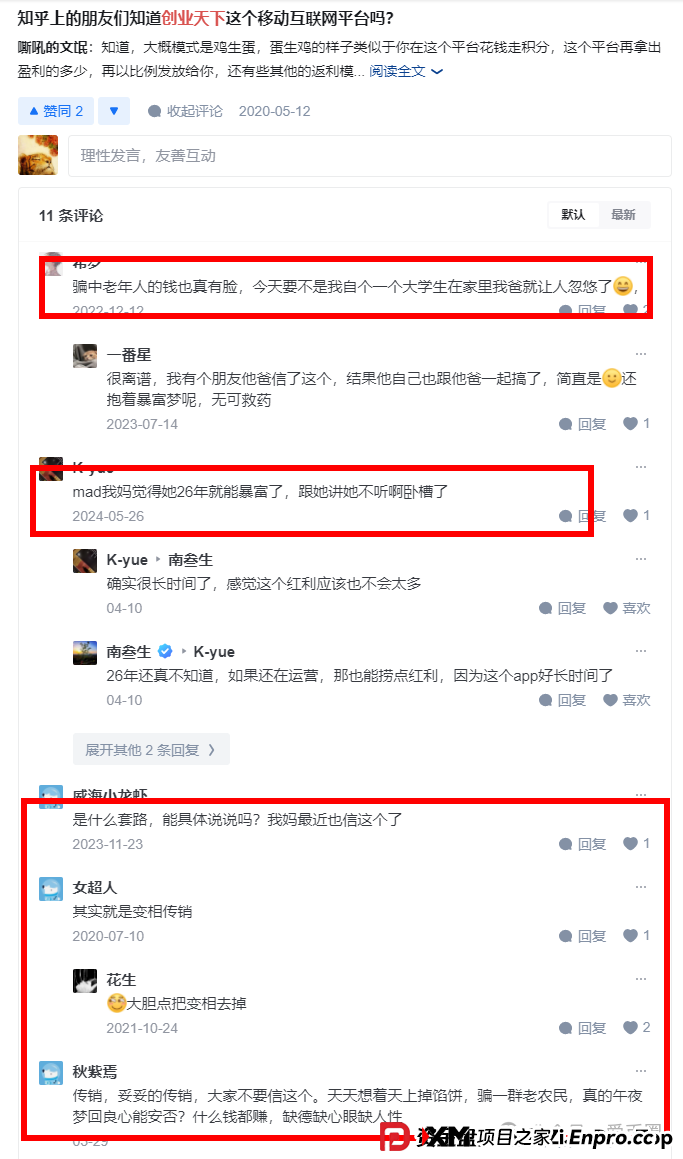
Task: Open 南叁生's user profile name
Action: click(129, 652)
